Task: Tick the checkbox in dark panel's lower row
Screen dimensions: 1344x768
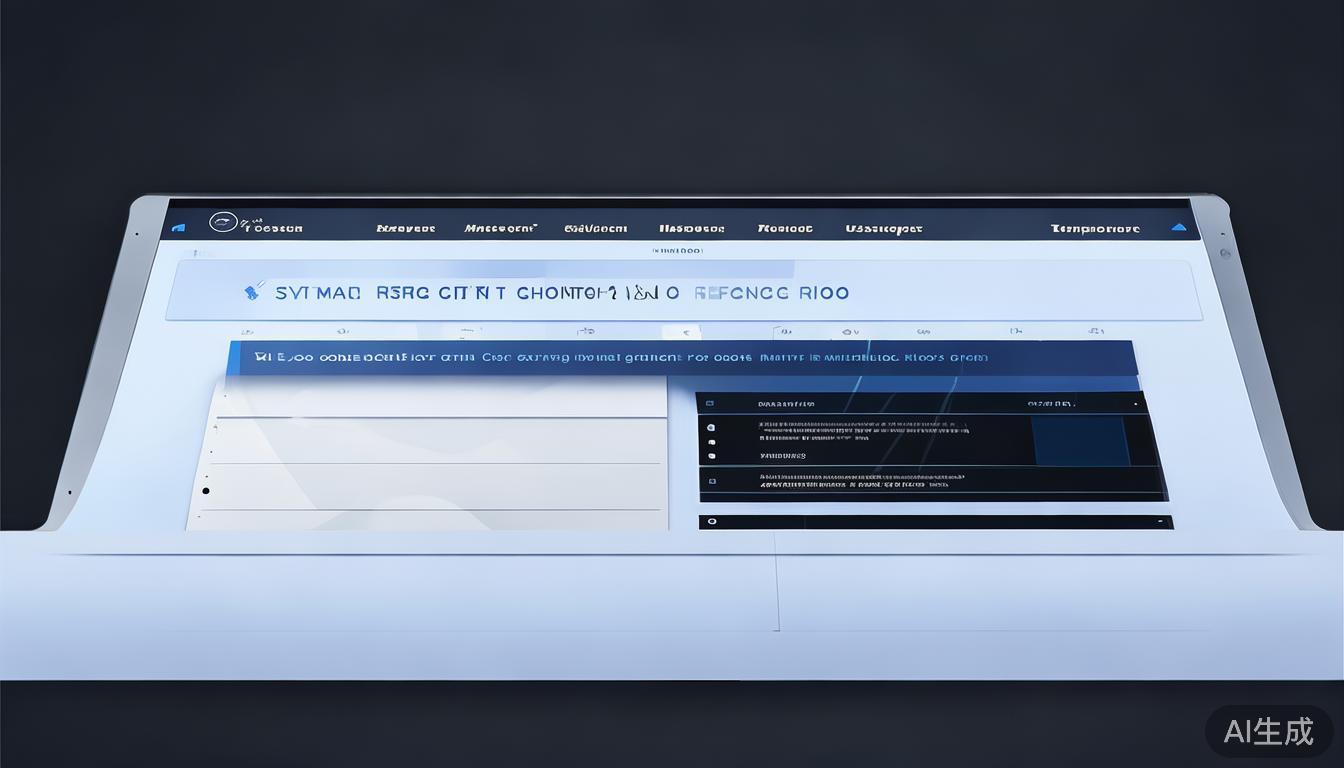Action: coord(712,481)
